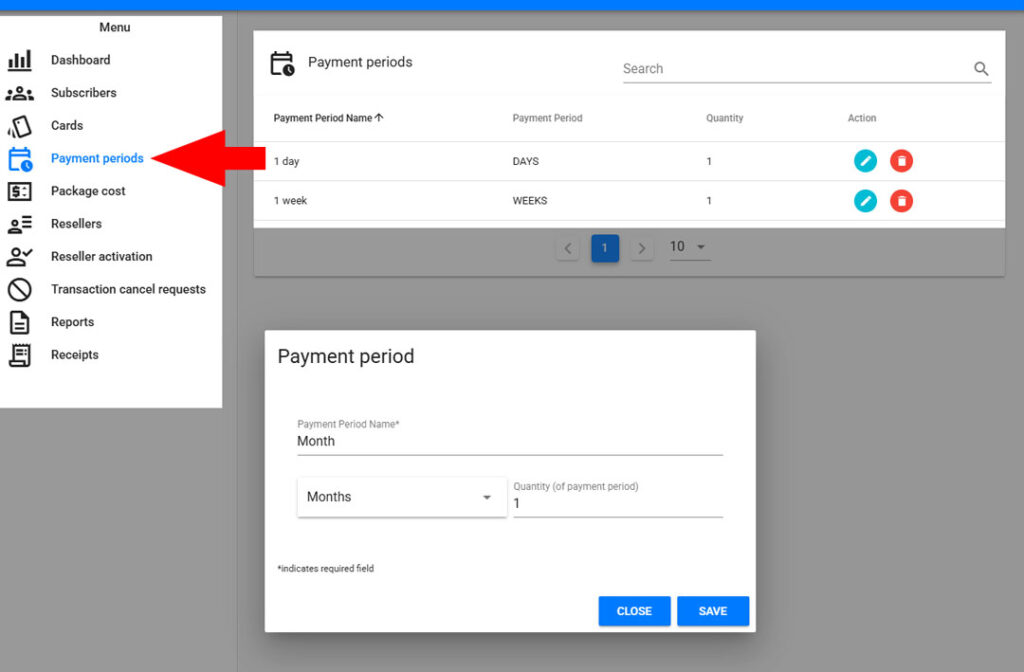Save the new Month payment period
This screenshot has height=672, width=1024.
(x=713, y=610)
